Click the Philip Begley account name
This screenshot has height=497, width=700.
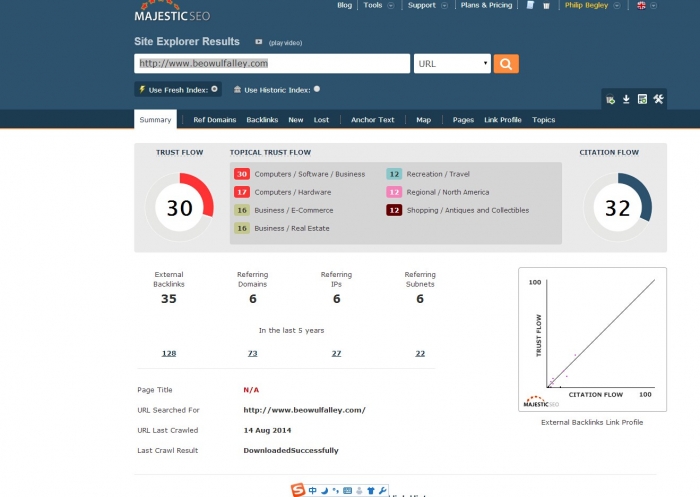click(x=586, y=5)
